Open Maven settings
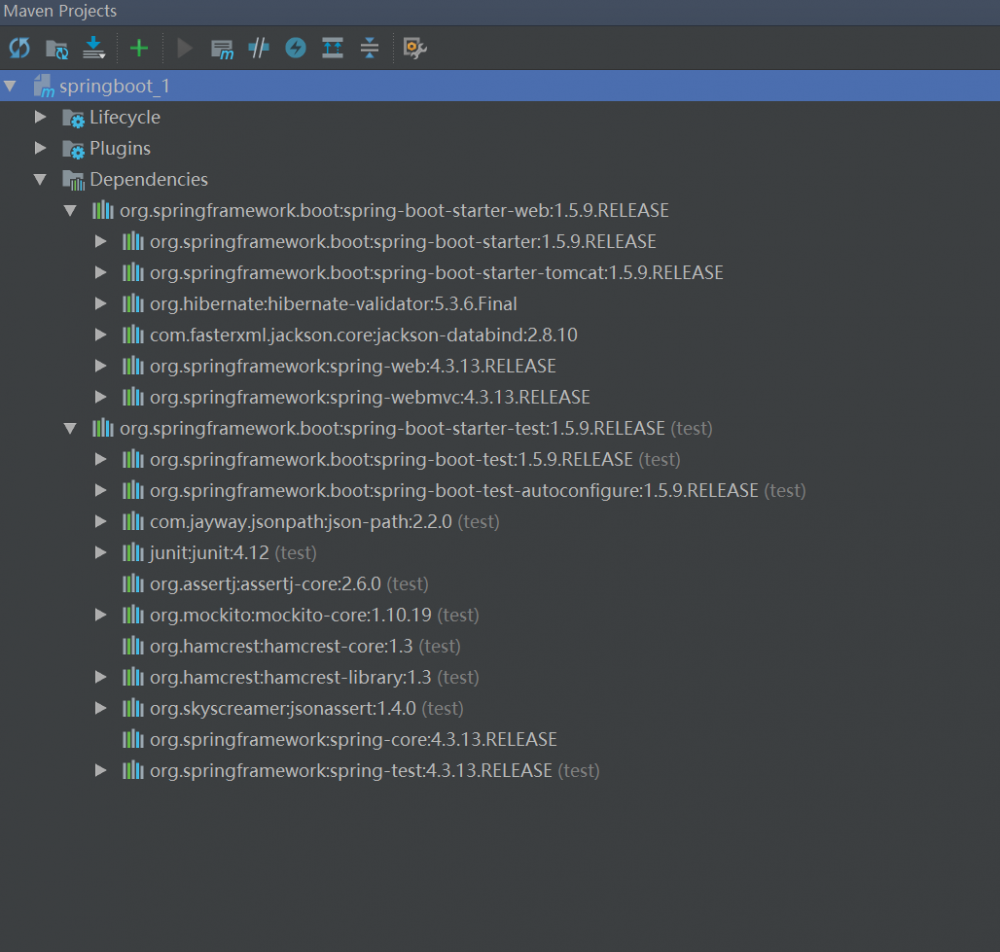1000x952 pixels. coord(414,47)
